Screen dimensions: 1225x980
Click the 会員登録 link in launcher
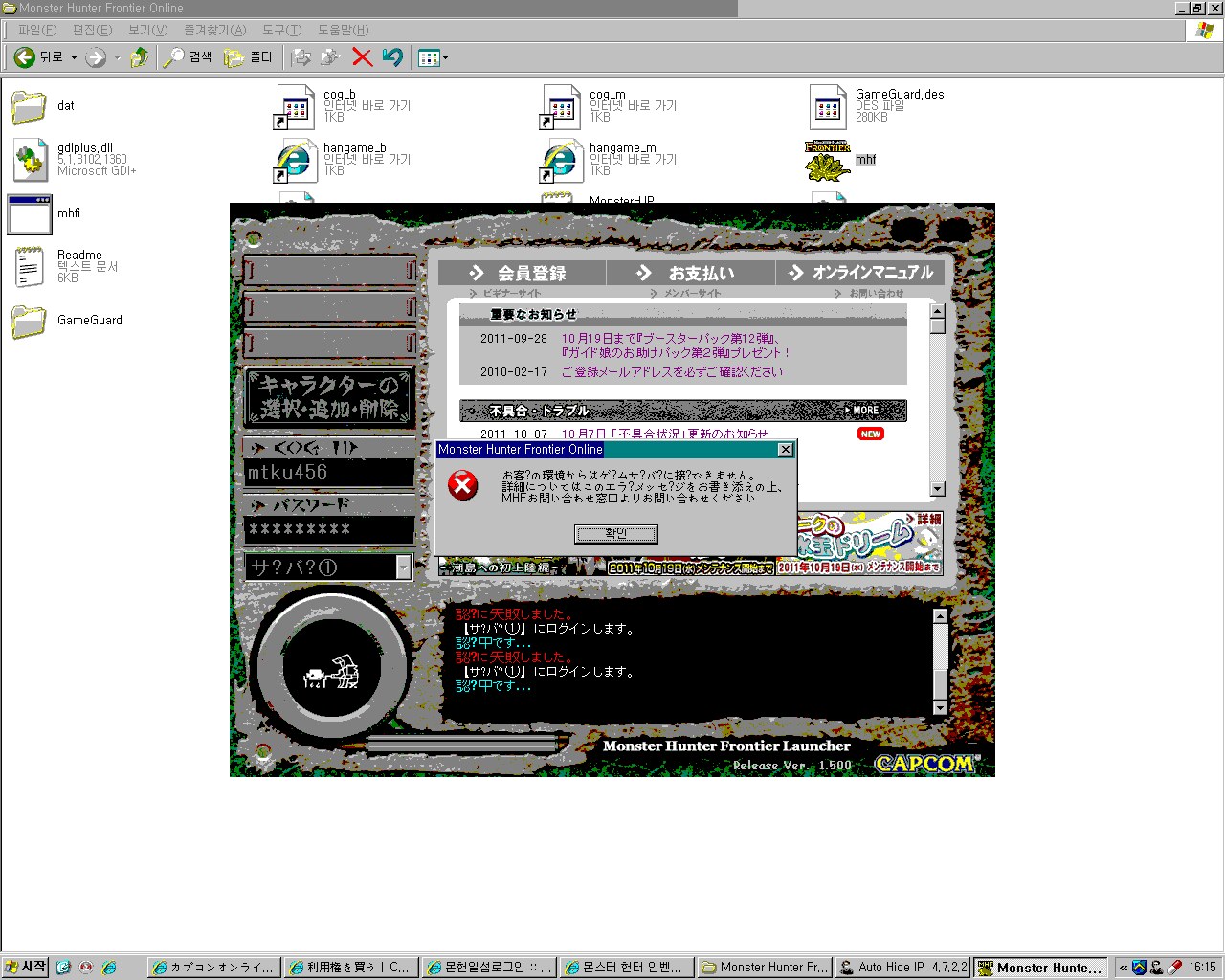point(522,274)
